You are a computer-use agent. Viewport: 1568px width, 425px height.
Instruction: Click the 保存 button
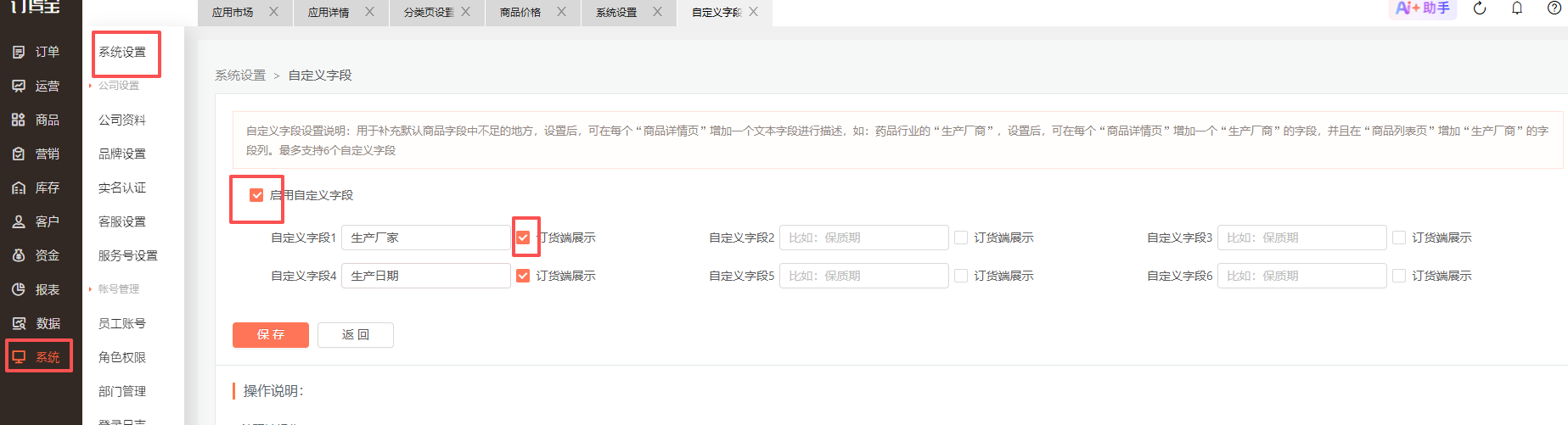tap(271, 335)
